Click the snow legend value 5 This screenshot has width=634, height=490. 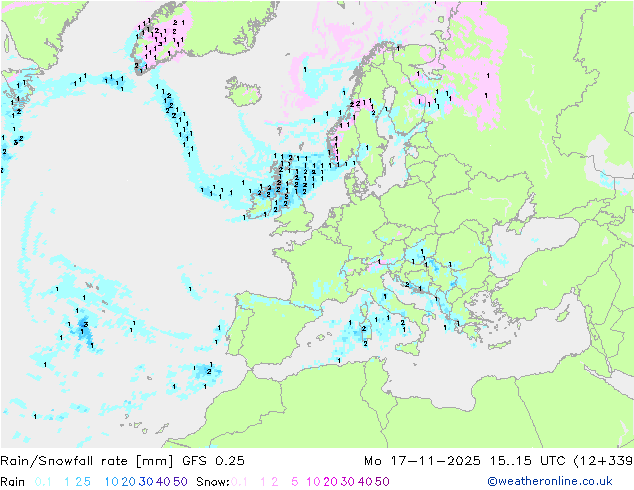295,482
